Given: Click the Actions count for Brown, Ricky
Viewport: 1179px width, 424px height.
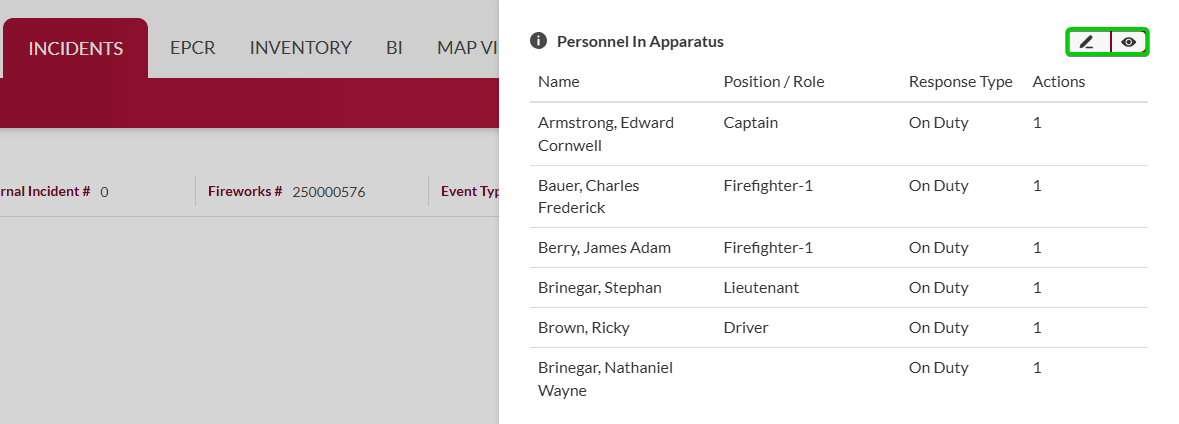Looking at the screenshot, I should coord(1037,328).
